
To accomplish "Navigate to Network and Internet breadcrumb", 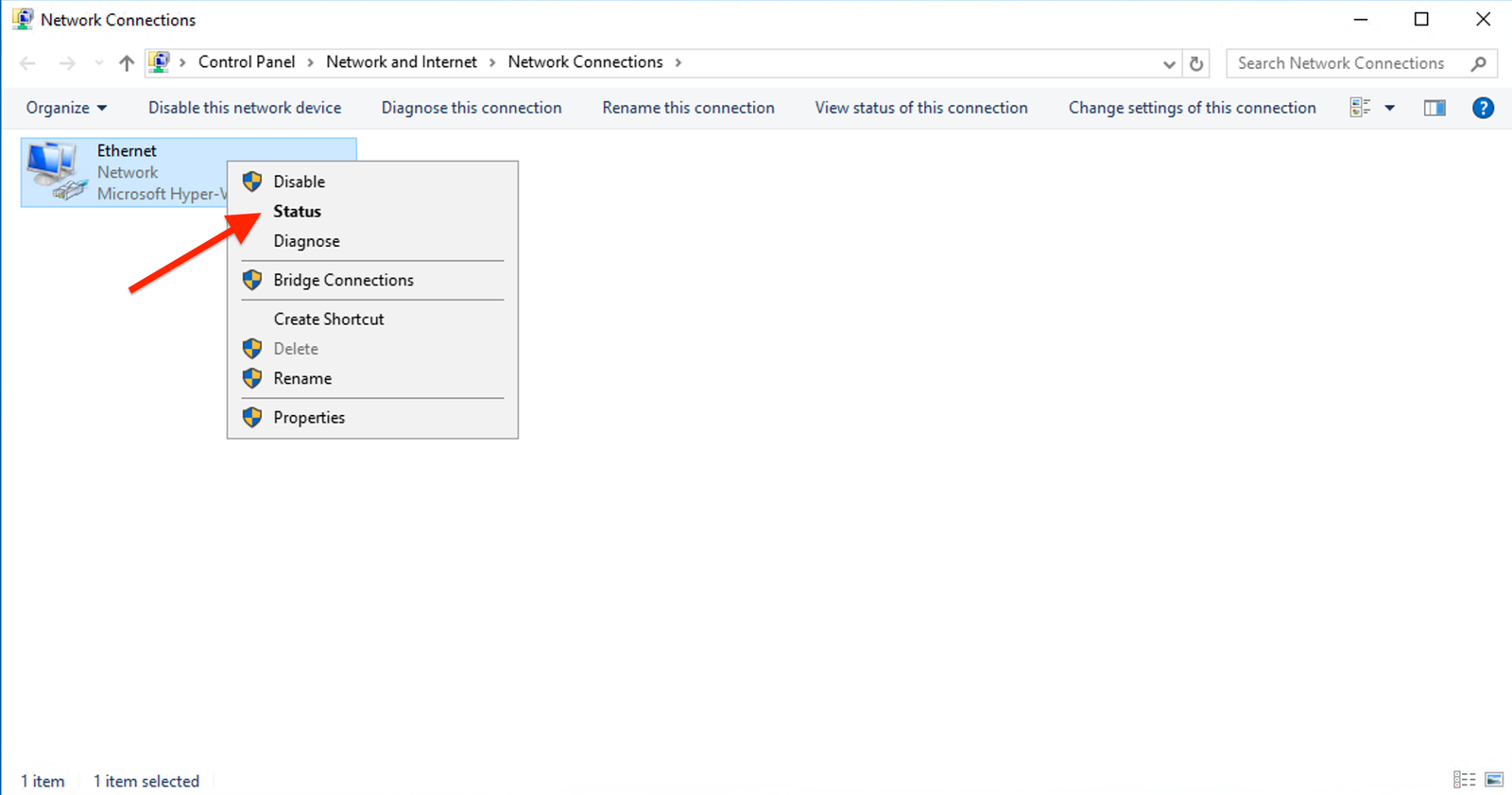I will 402,62.
